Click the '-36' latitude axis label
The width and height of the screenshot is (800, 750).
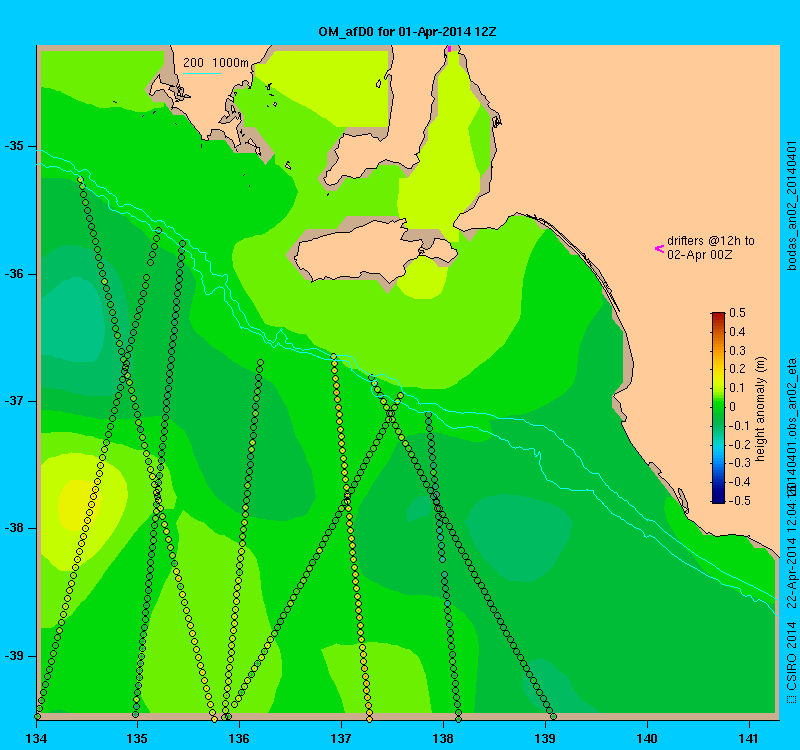tap(14, 274)
